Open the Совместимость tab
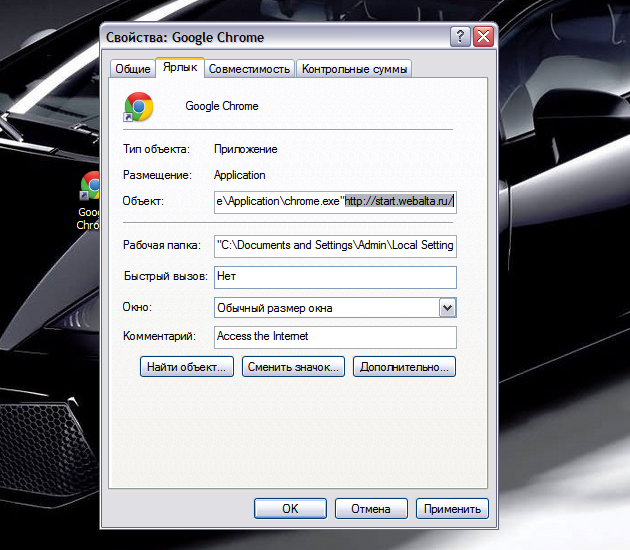 [250, 69]
